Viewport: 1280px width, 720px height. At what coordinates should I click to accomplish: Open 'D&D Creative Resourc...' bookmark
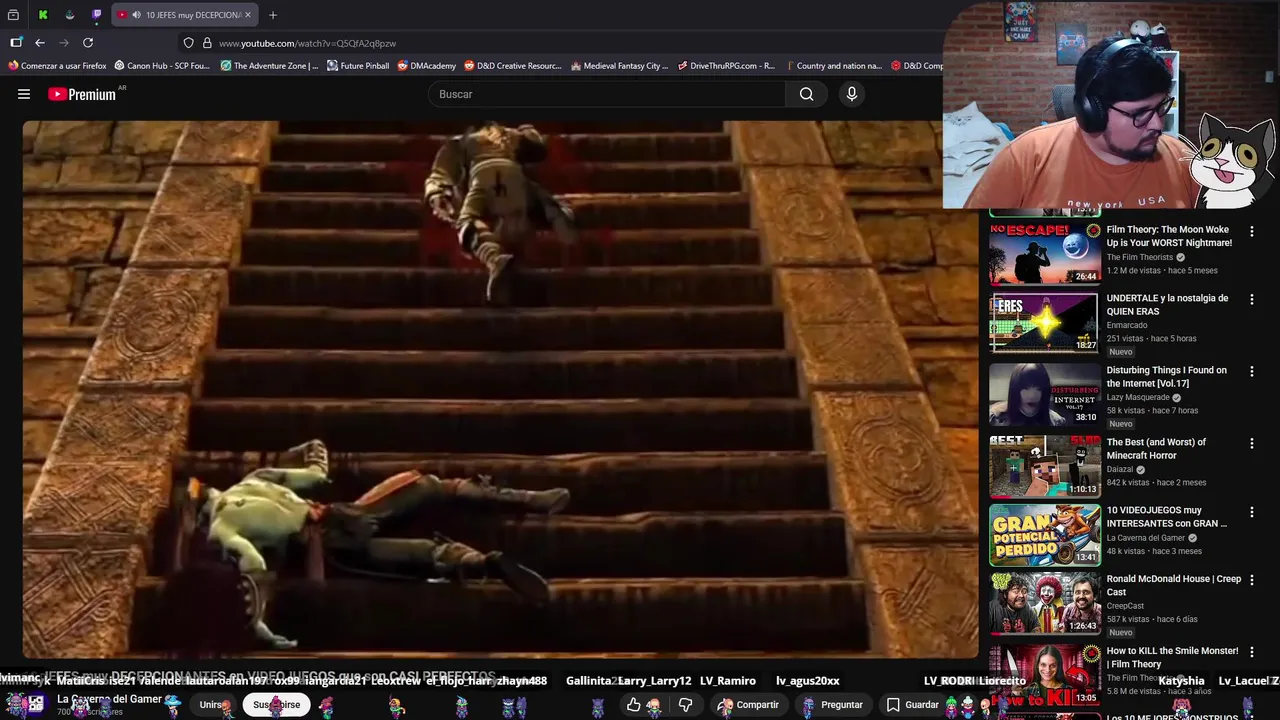click(x=512, y=66)
